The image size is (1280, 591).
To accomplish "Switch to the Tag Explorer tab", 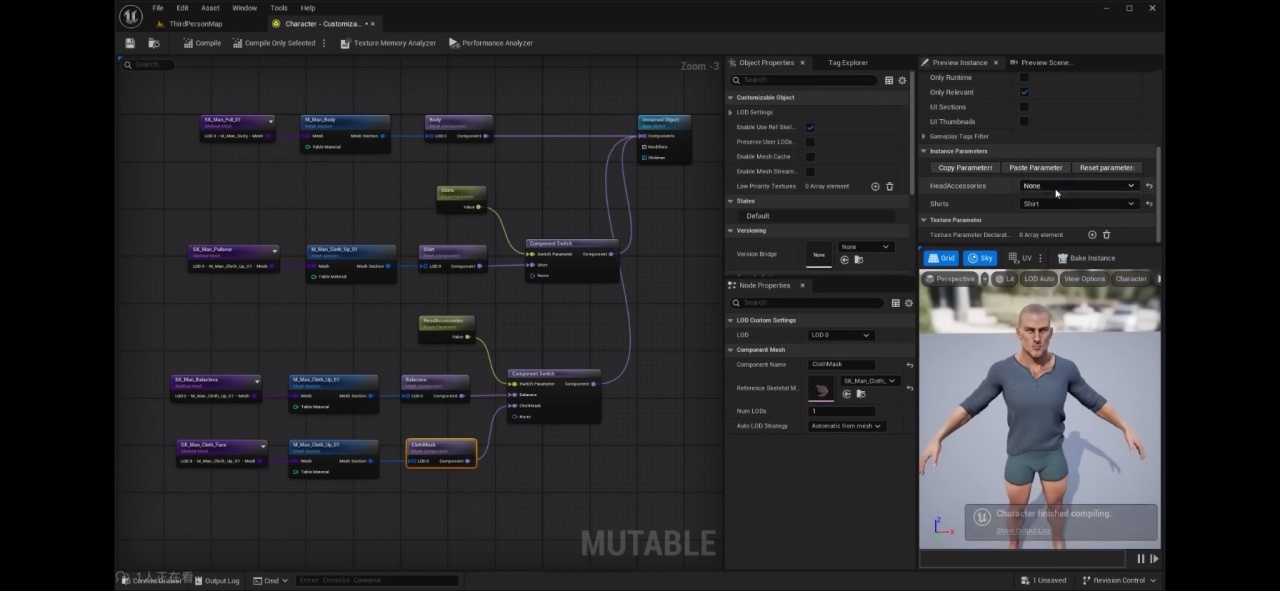I will (x=848, y=62).
